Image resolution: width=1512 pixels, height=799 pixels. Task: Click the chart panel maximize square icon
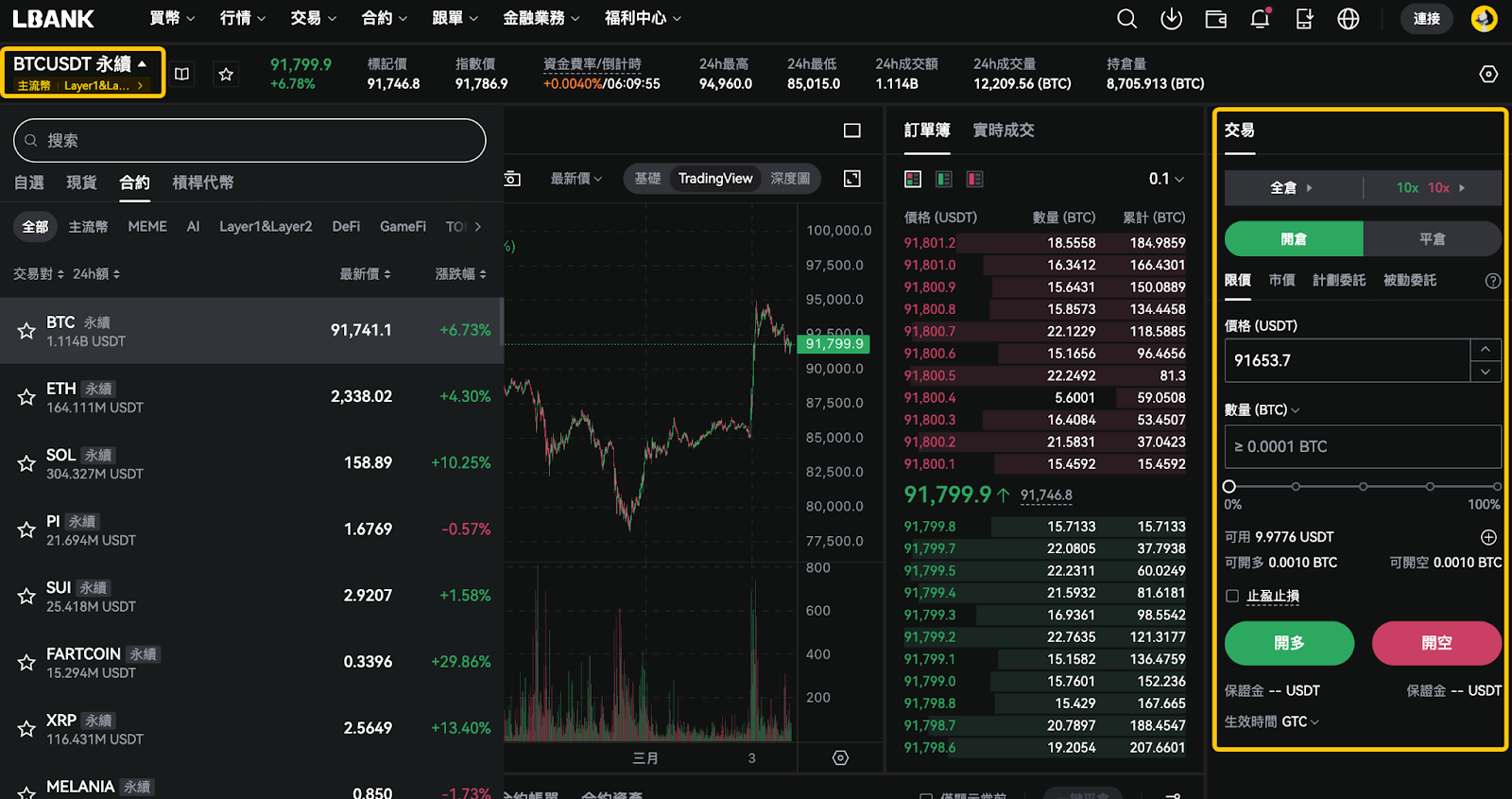[x=852, y=130]
